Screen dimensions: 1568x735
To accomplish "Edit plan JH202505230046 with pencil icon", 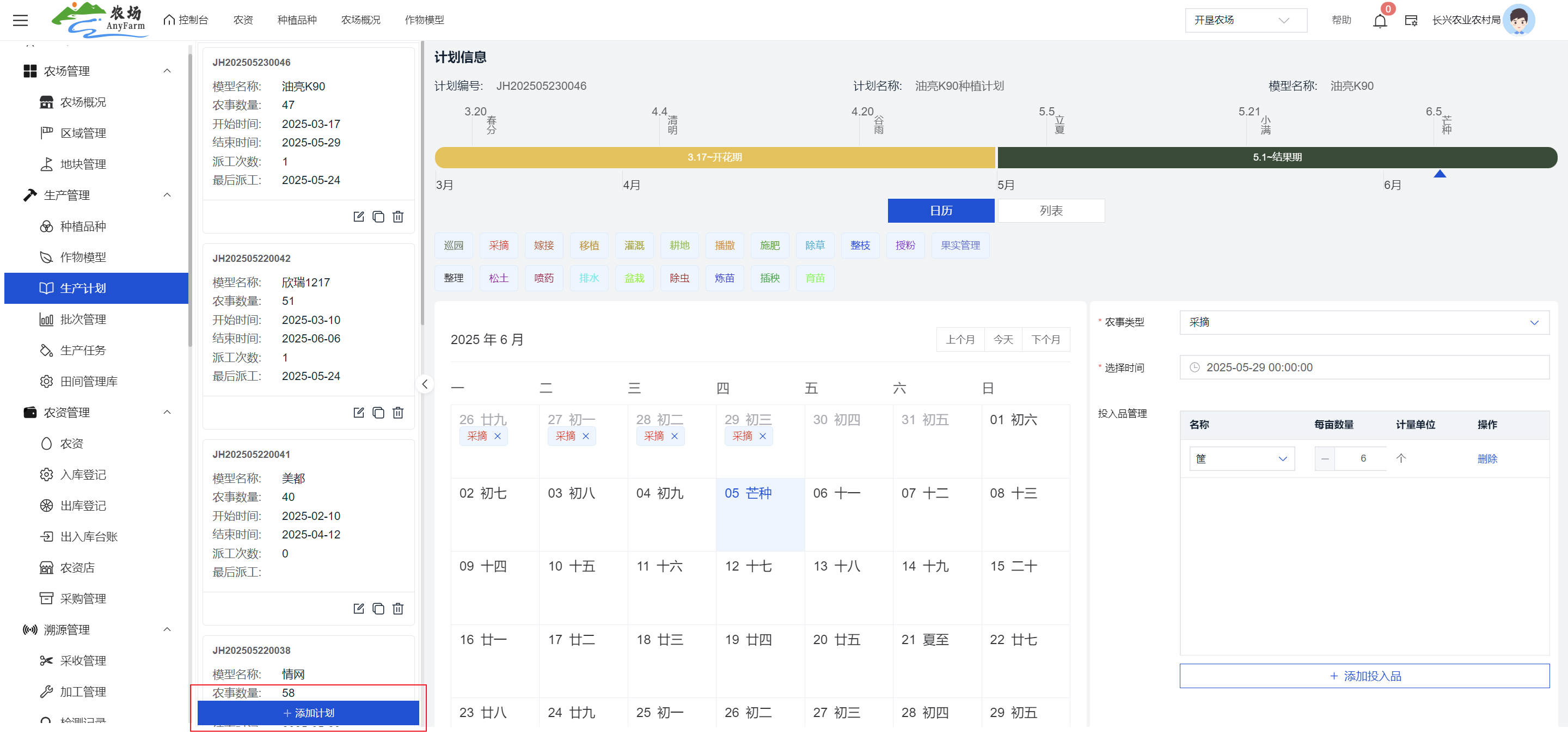I will pos(359,217).
